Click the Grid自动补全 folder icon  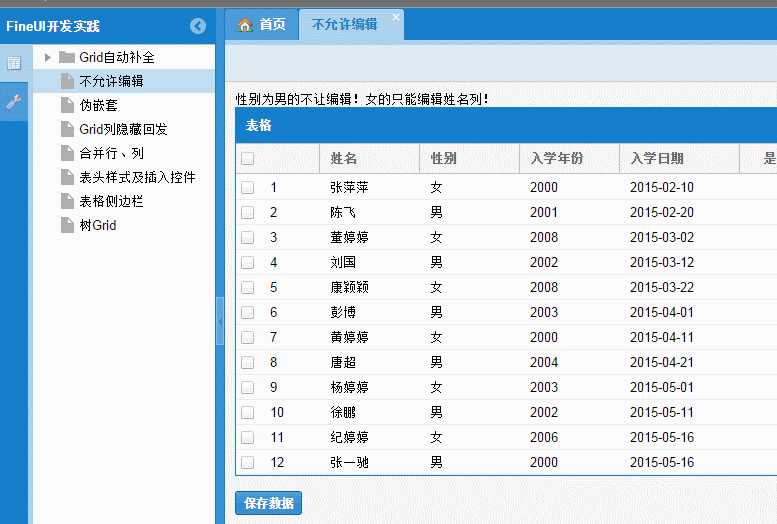tap(67, 58)
